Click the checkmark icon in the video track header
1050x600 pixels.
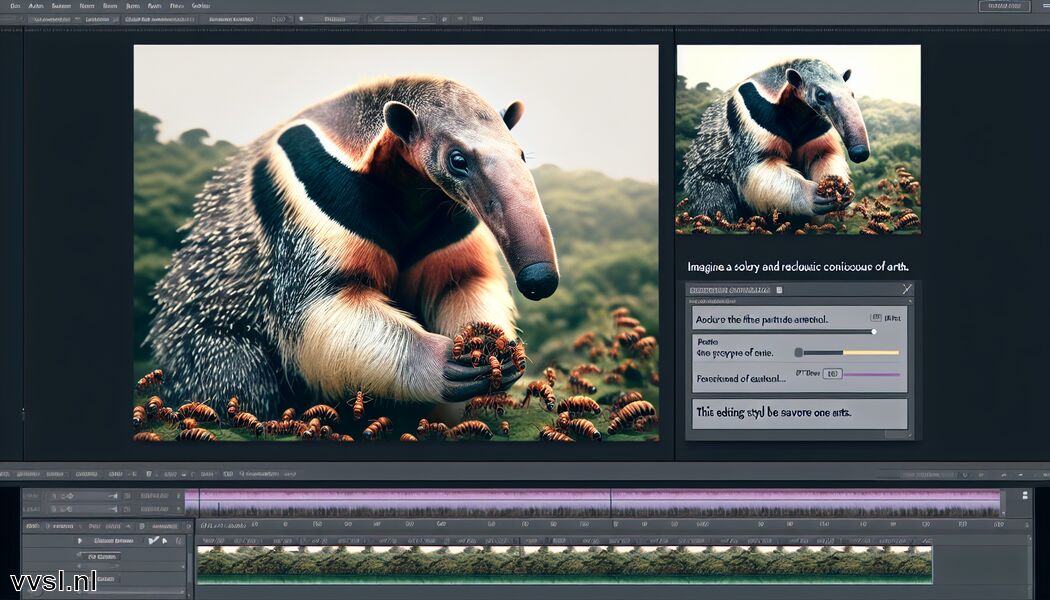154,540
